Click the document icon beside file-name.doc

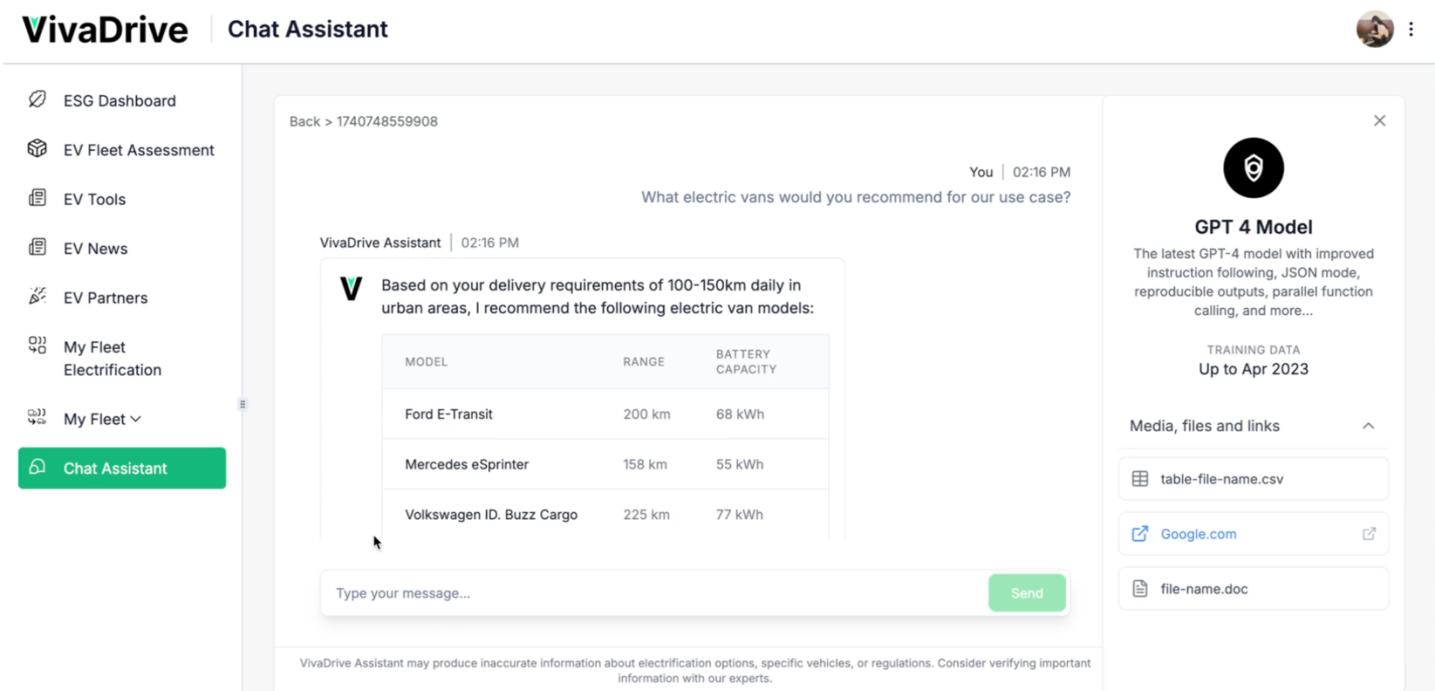[x=1140, y=588]
